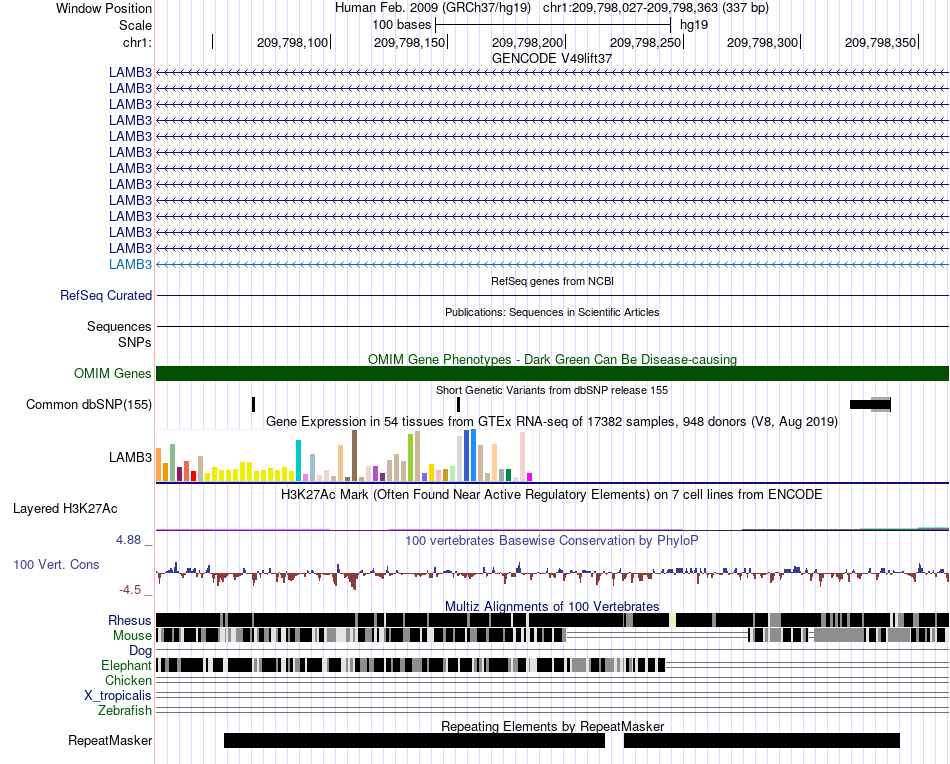
Task: Select the Rhesus alignment row label
Action: click(130, 620)
